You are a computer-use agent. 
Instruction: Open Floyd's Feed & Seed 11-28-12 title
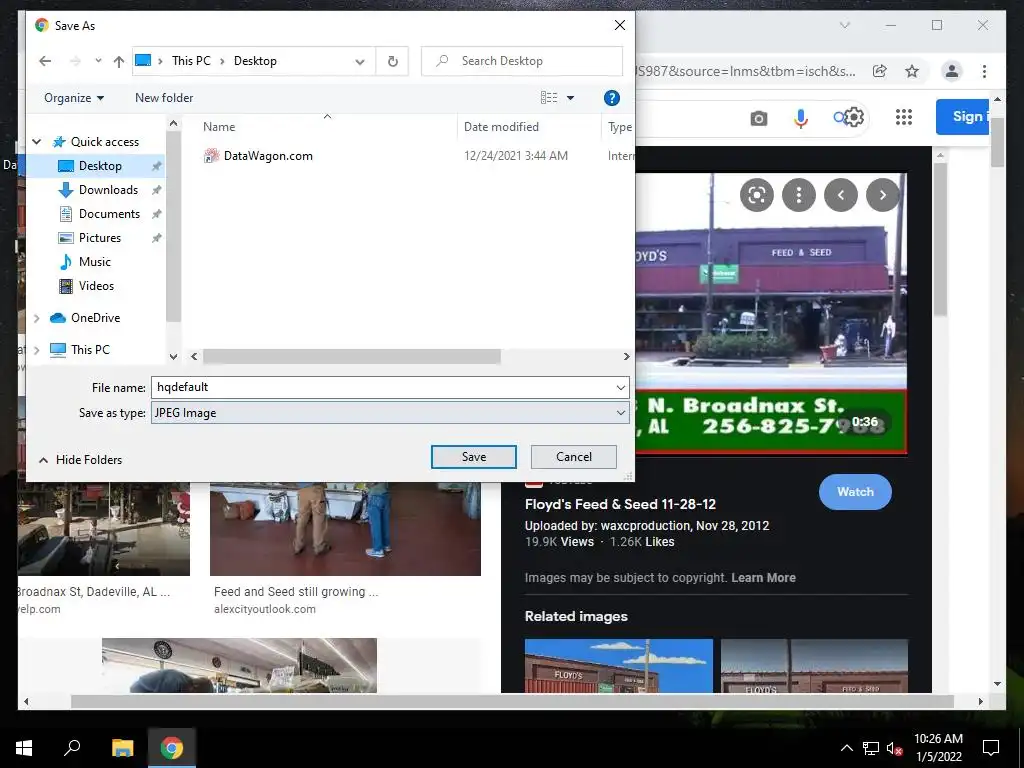[620, 504]
